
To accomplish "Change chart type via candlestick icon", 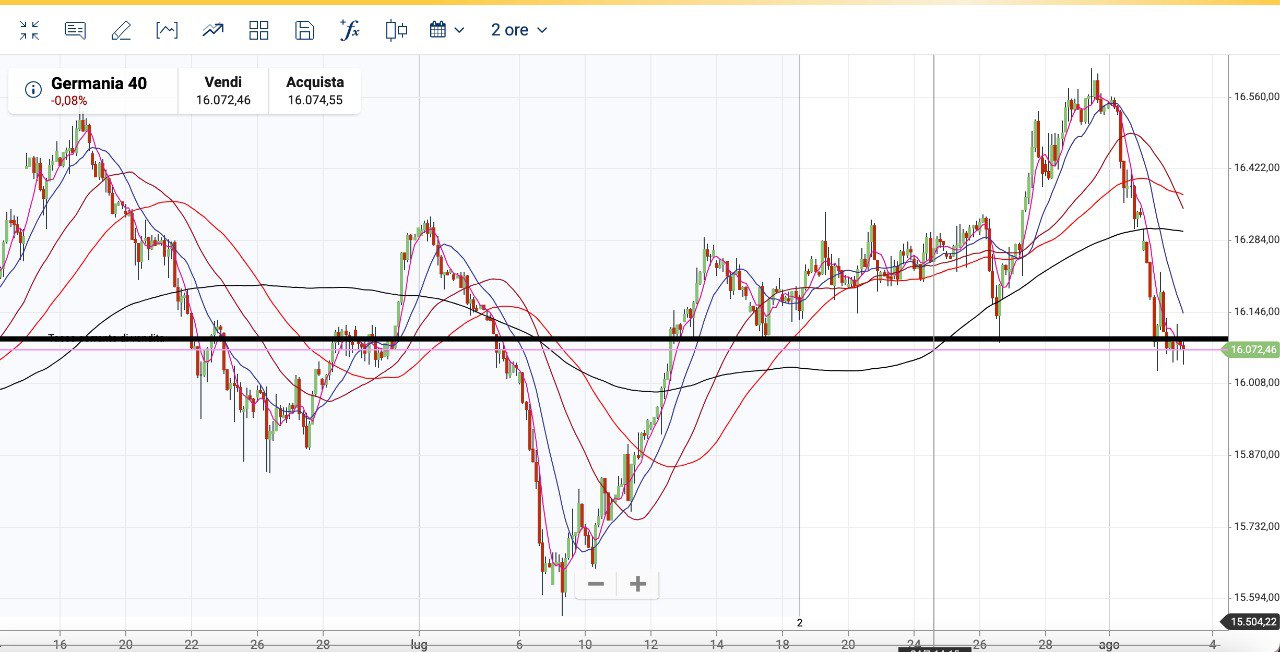I will (396, 30).
